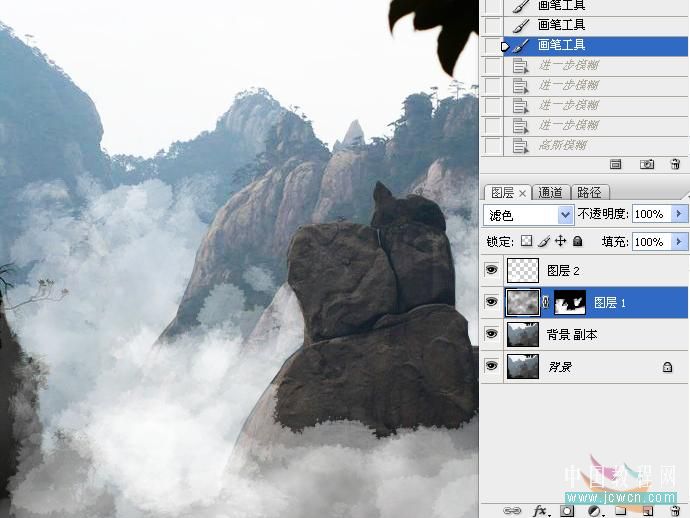690x518 pixels.
Task: Hide the 背景 layer
Action: click(492, 366)
